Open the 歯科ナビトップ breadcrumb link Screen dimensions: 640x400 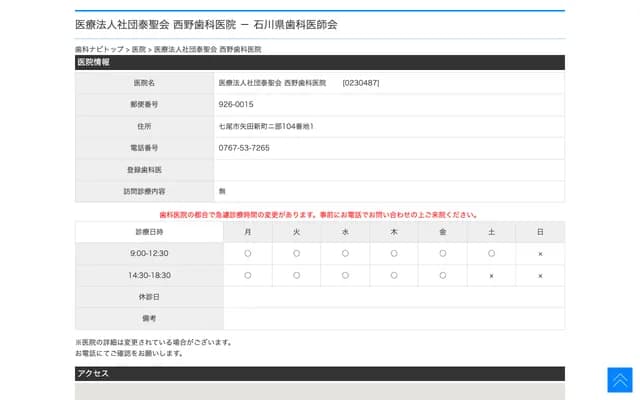click(x=99, y=49)
